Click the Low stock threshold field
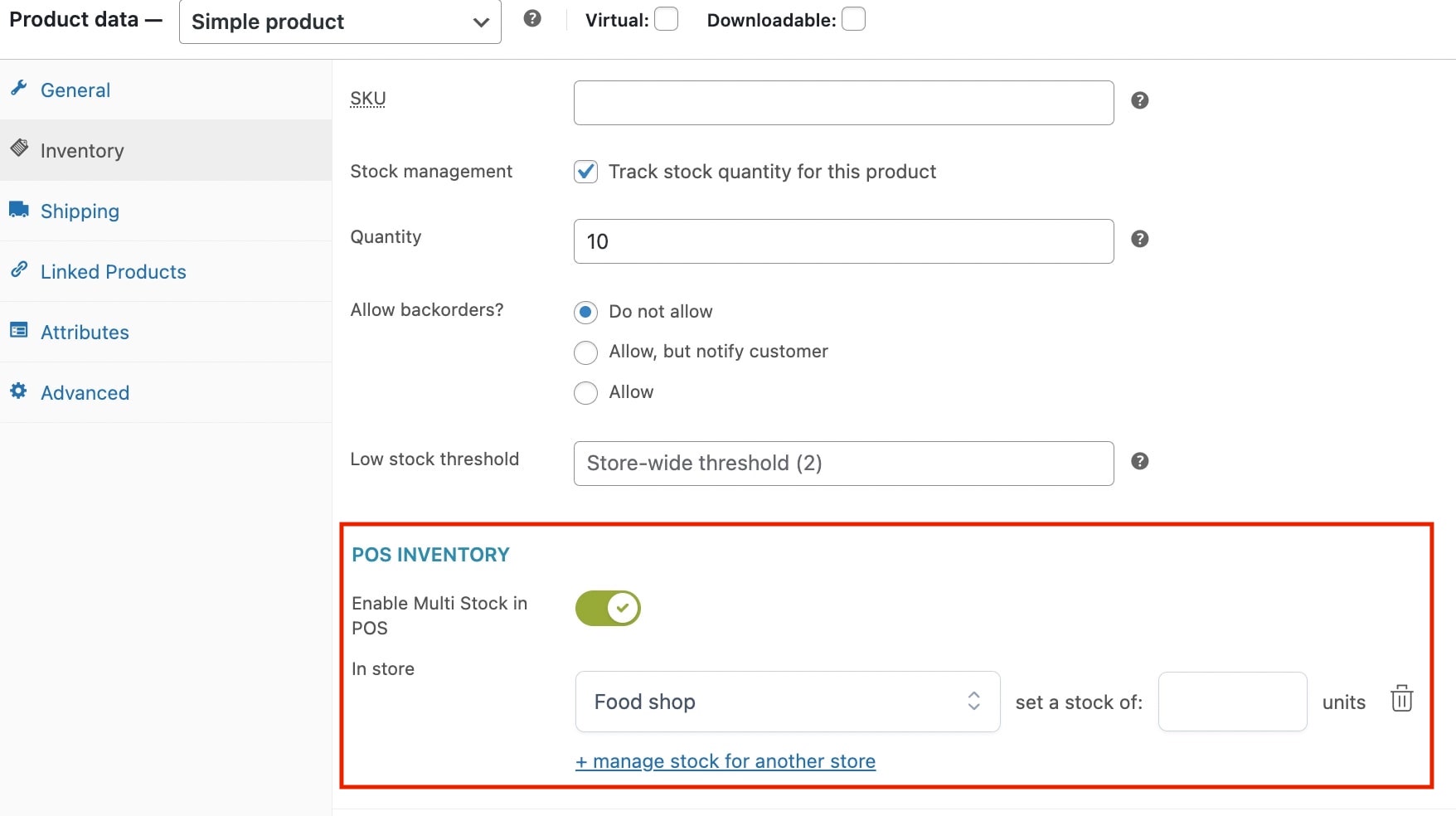 (x=843, y=464)
